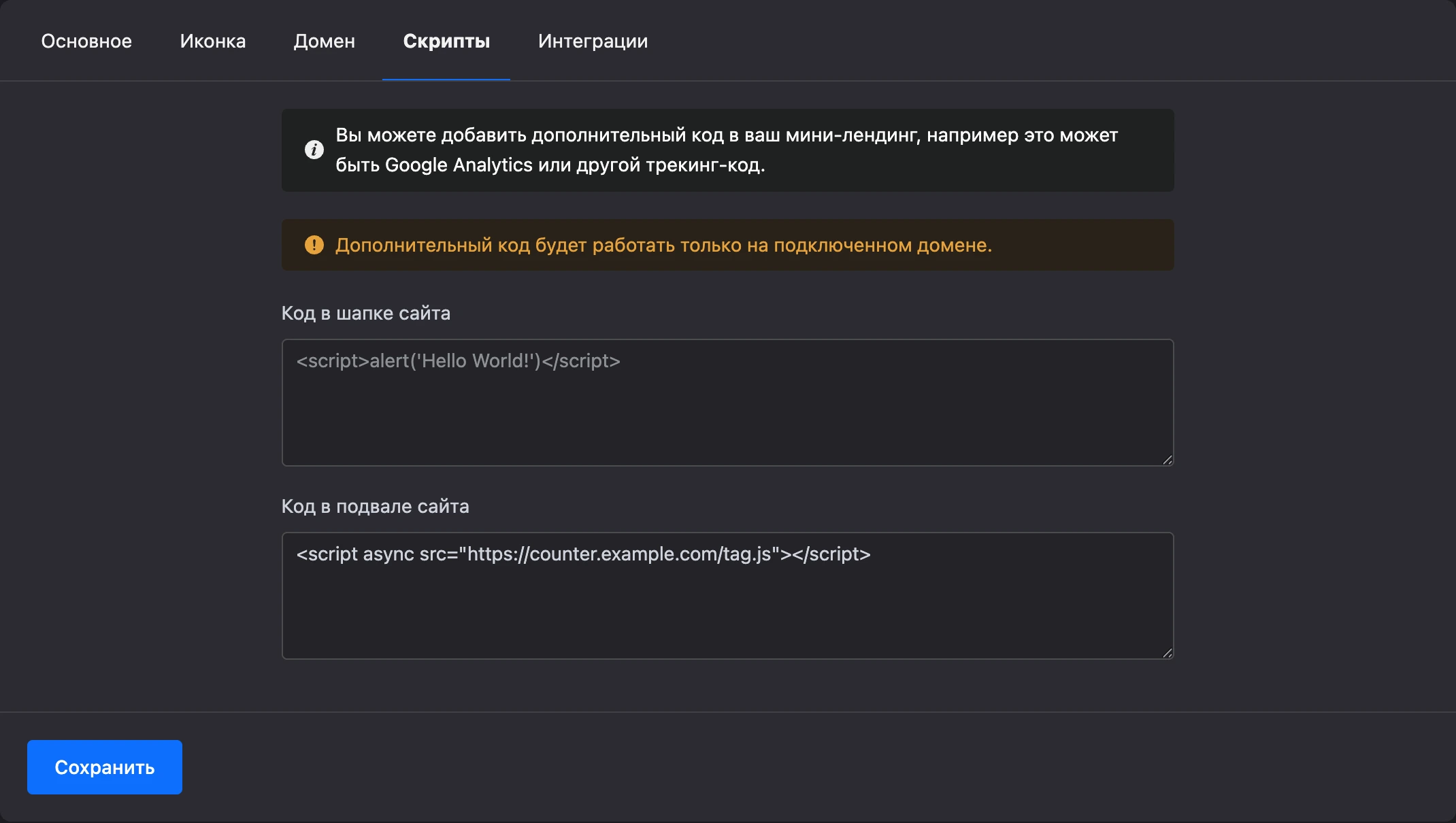Click the counter.example.com script text

[584, 554]
